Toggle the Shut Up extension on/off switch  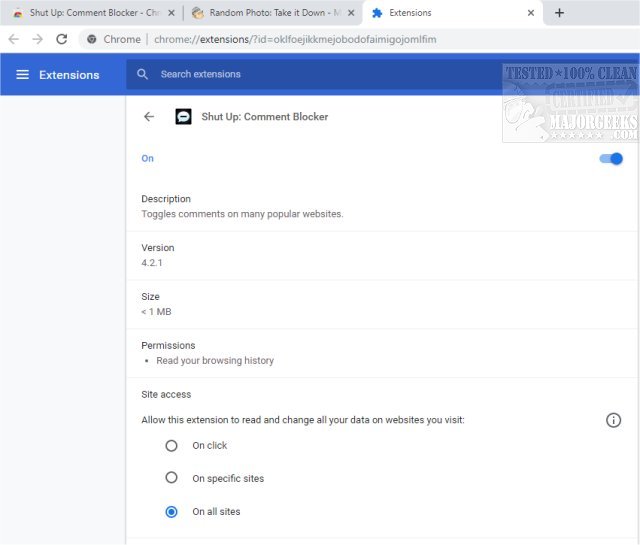[611, 159]
